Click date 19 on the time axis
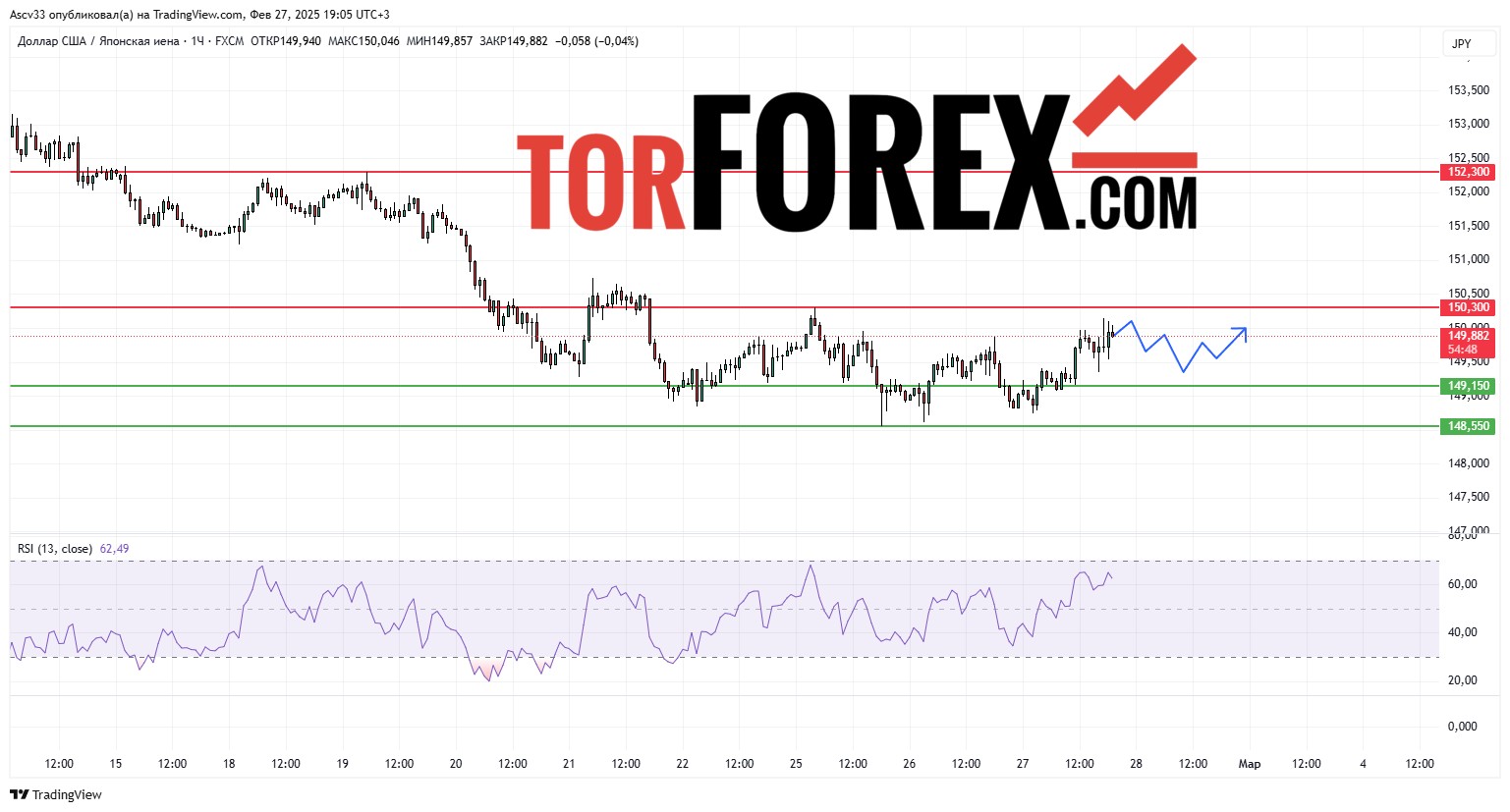The image size is (1510, 812). pos(343,764)
